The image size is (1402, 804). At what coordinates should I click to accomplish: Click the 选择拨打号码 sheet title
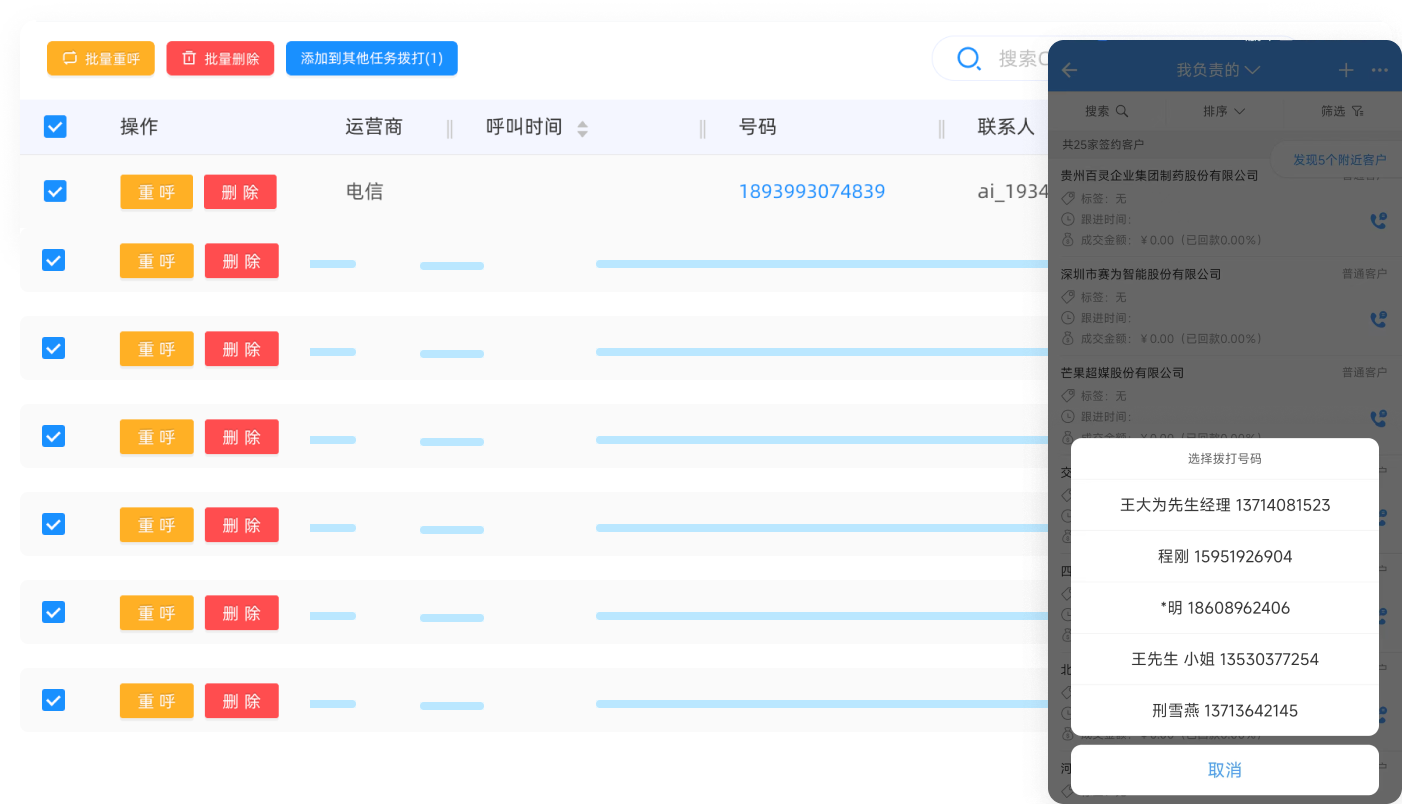(x=1225, y=459)
